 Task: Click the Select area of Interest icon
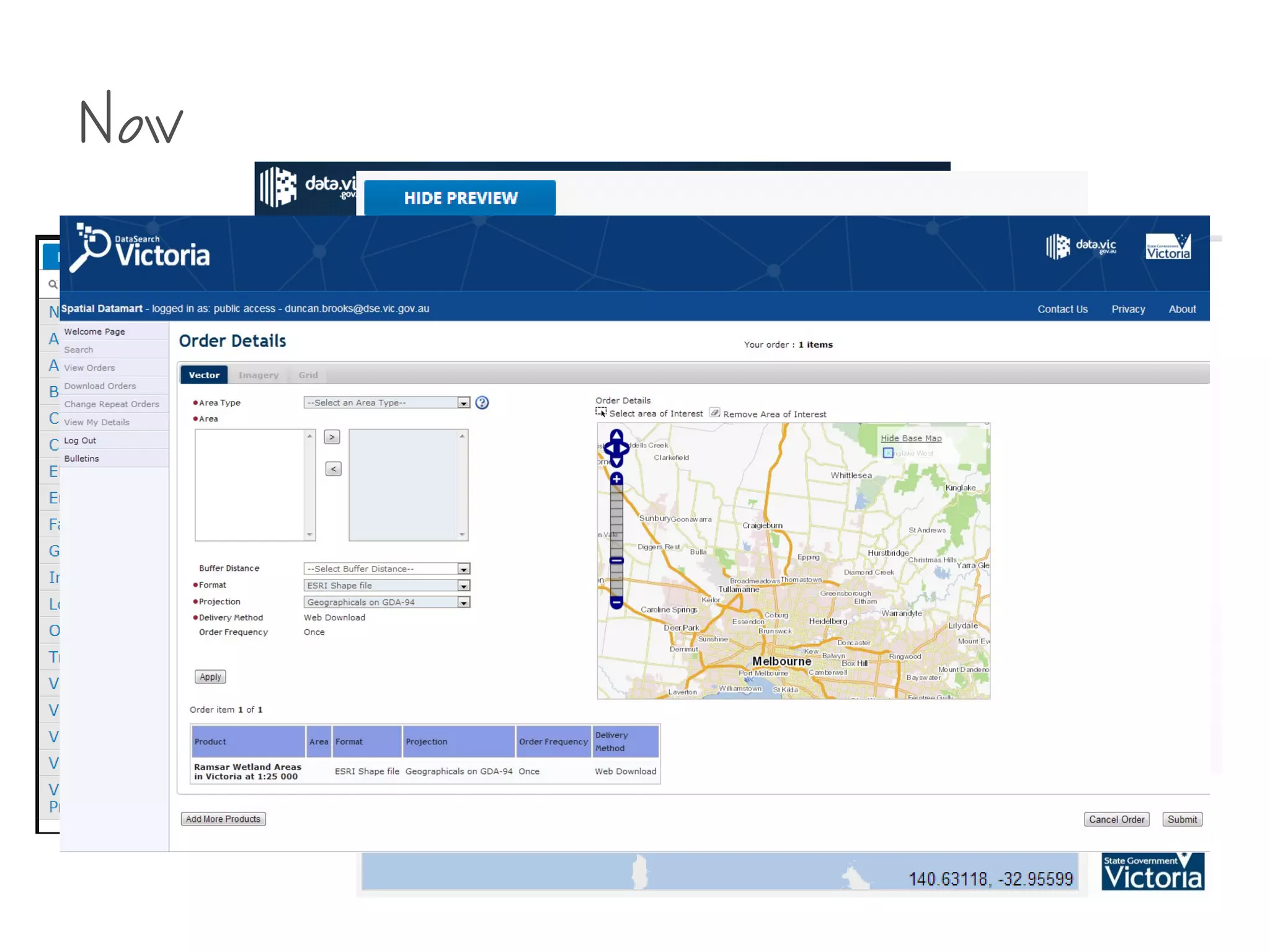point(600,412)
